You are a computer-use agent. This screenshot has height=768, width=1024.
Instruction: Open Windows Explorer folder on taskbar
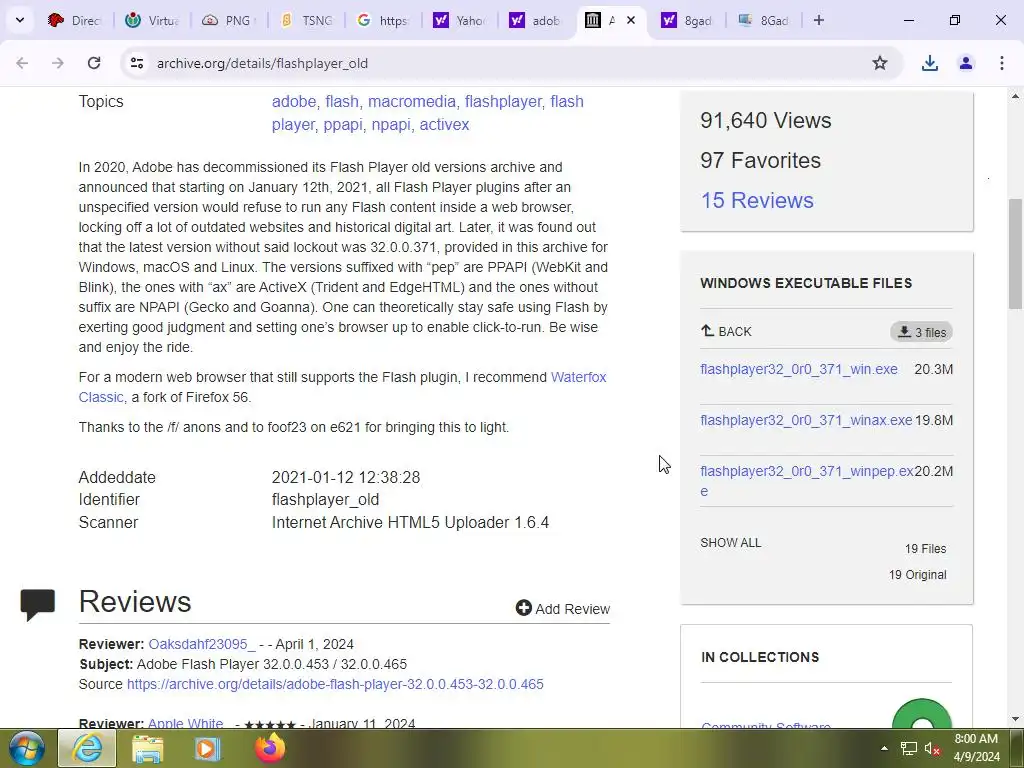pyautogui.click(x=148, y=748)
